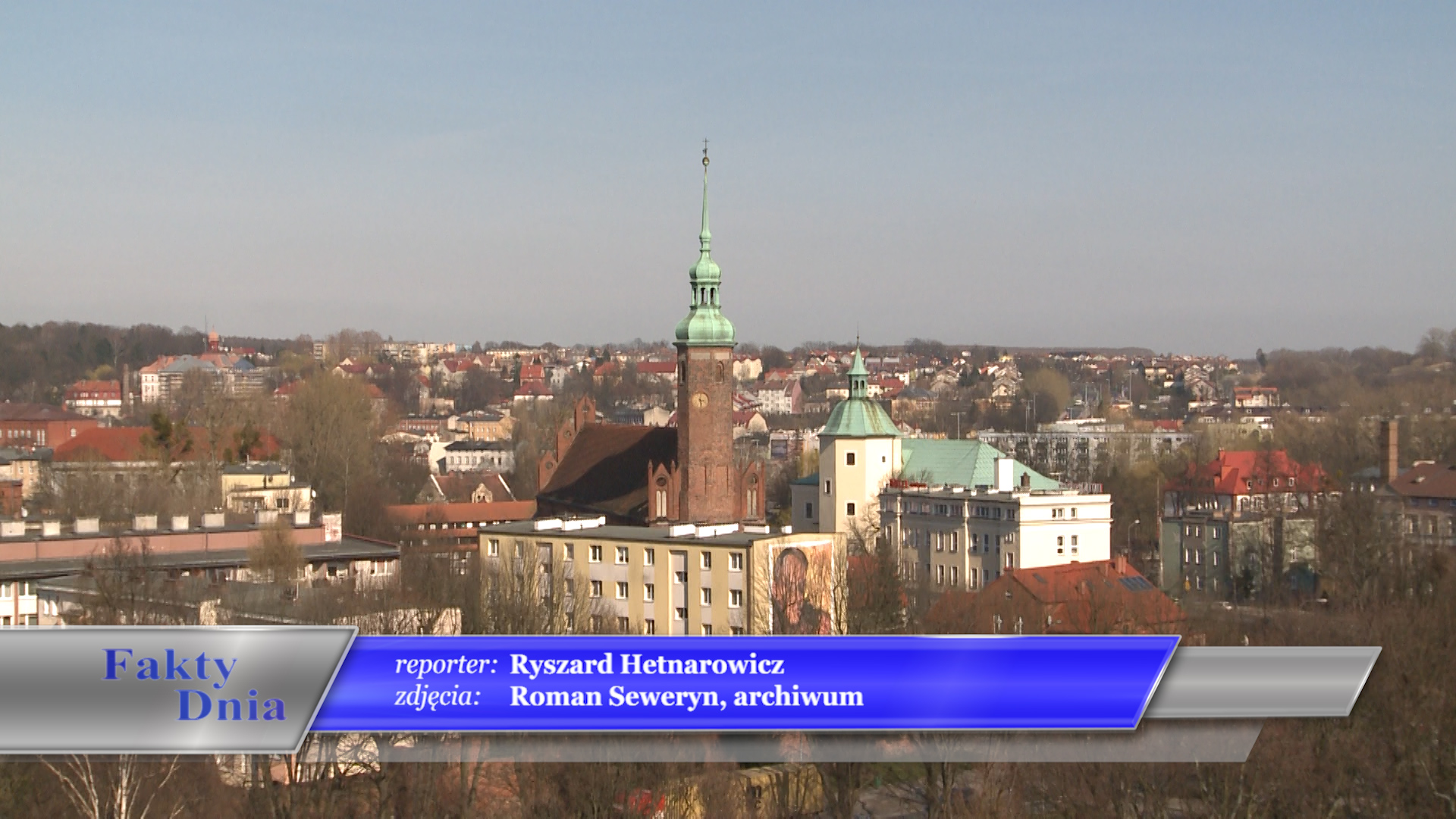Click the 'Fakty Dnia' programme logo text
The width and height of the screenshot is (1456, 819).
[x=195, y=685]
